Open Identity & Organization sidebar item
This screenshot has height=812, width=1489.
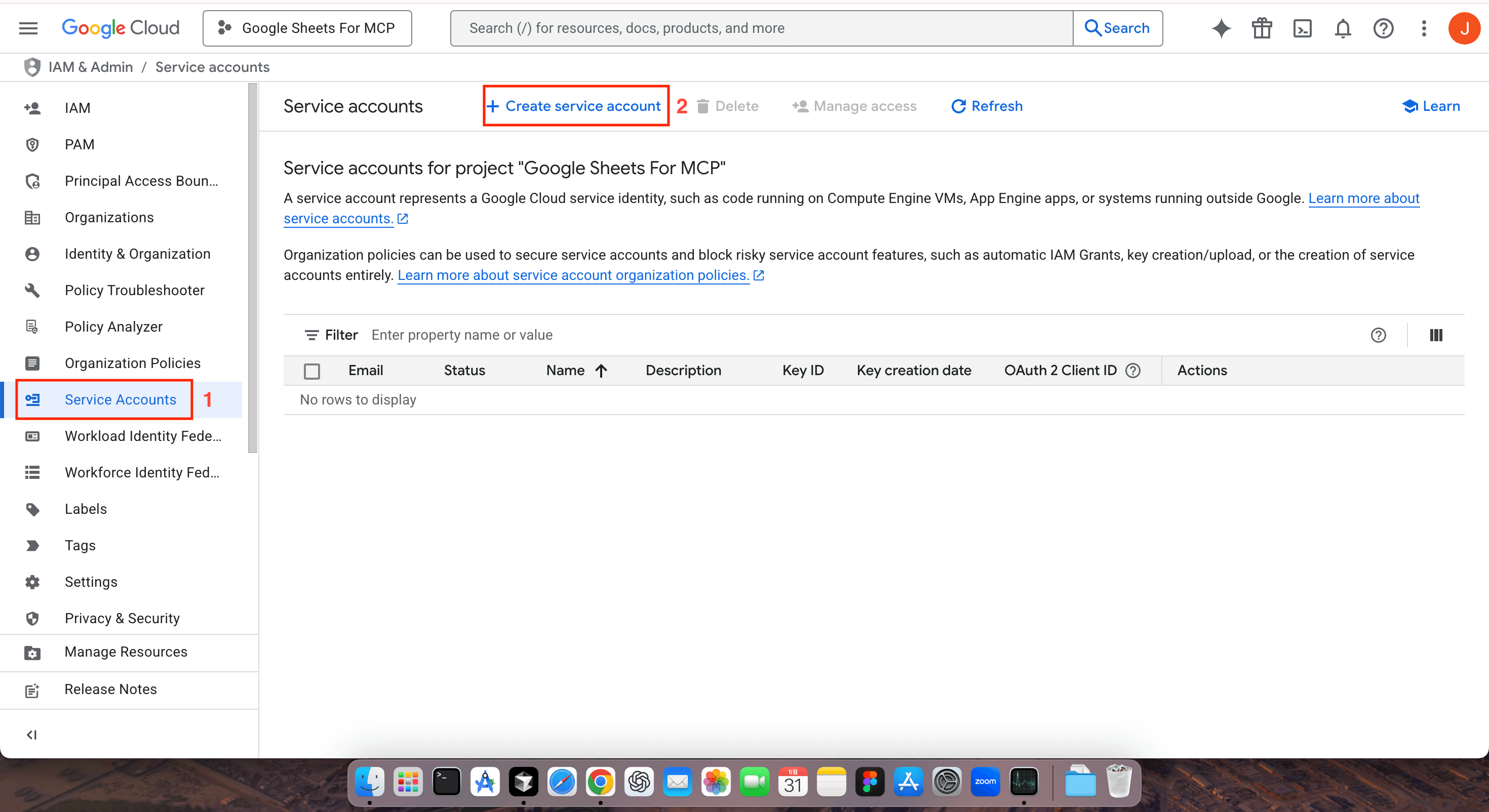[x=122, y=254]
